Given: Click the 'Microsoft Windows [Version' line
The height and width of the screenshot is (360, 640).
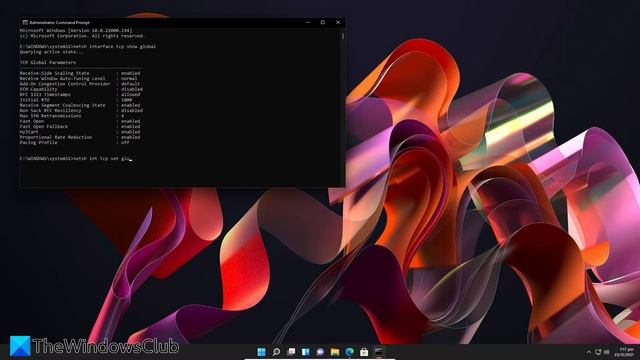Looking at the screenshot, I should coord(76,31).
